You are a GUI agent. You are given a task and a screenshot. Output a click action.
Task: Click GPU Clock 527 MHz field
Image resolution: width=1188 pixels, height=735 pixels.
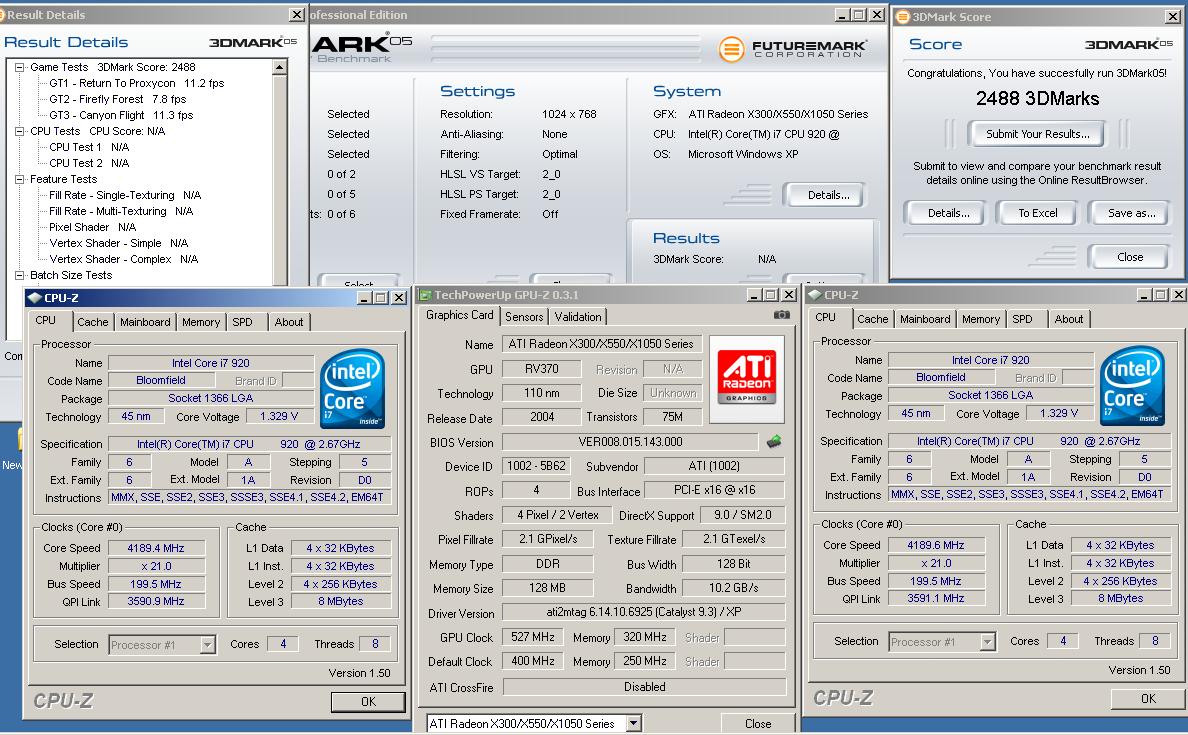pyautogui.click(x=533, y=637)
